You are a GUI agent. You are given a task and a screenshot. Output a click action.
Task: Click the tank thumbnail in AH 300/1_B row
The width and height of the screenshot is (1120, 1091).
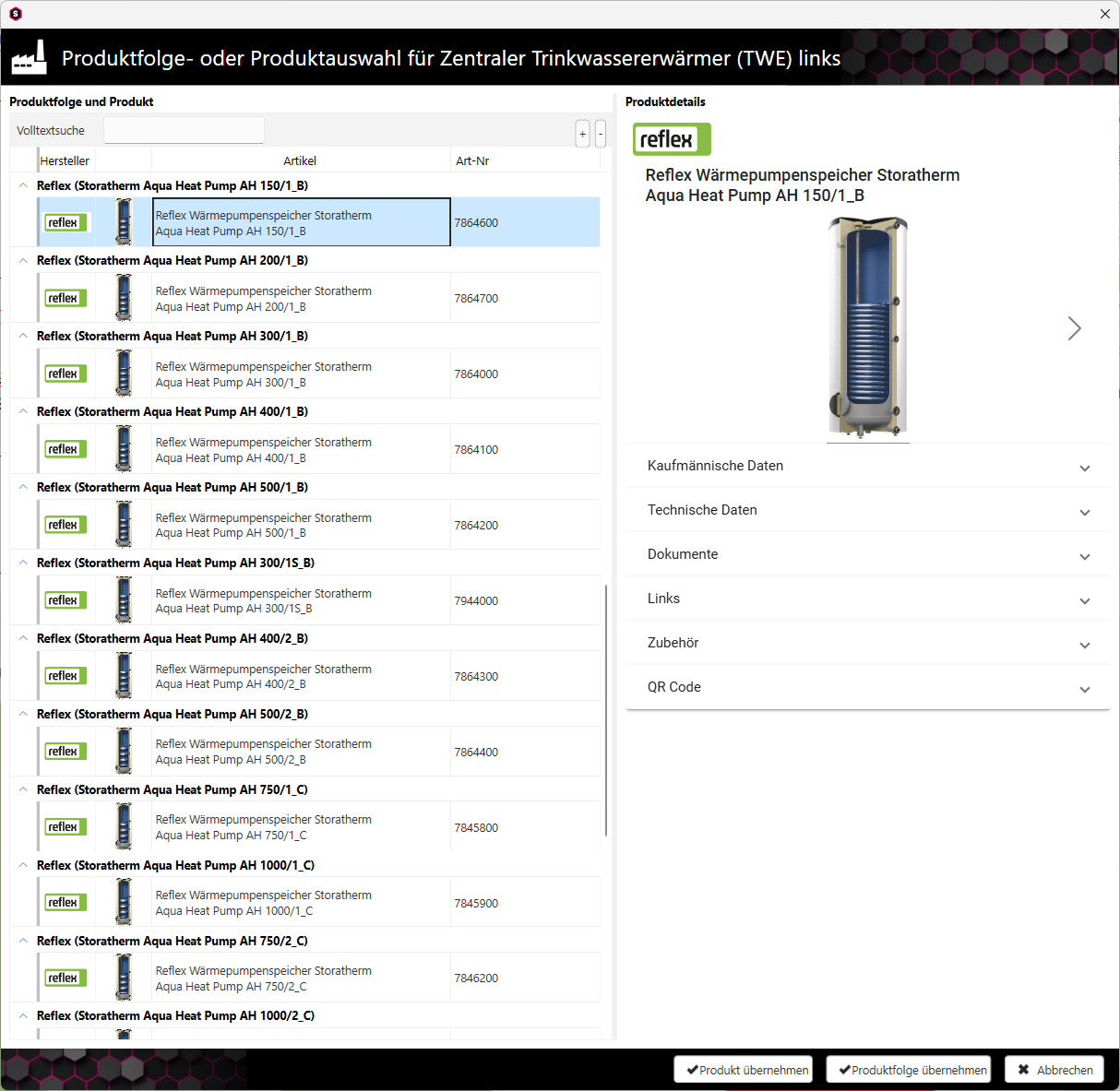coord(124,374)
